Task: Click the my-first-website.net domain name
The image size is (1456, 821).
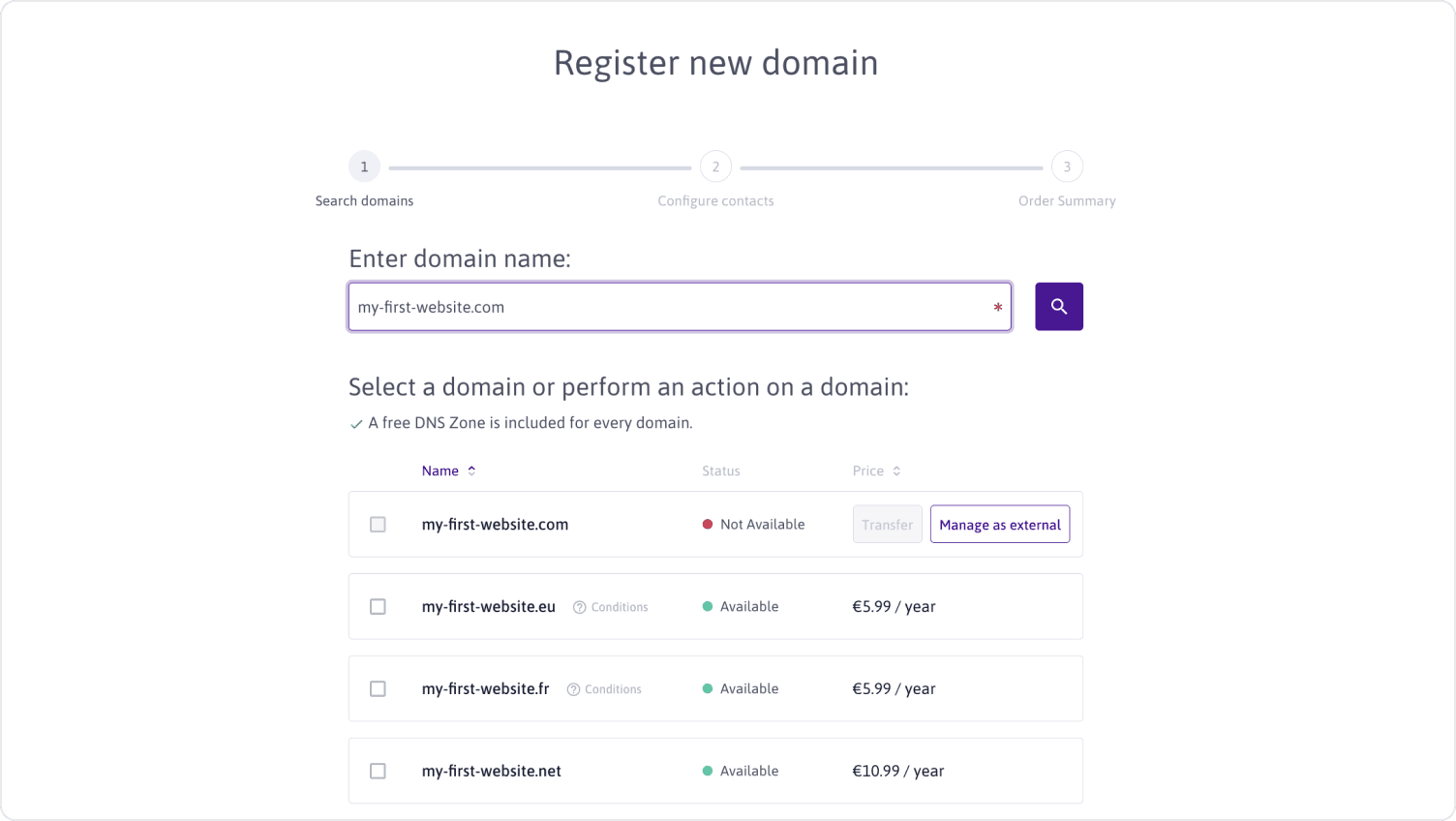Action: [491, 772]
